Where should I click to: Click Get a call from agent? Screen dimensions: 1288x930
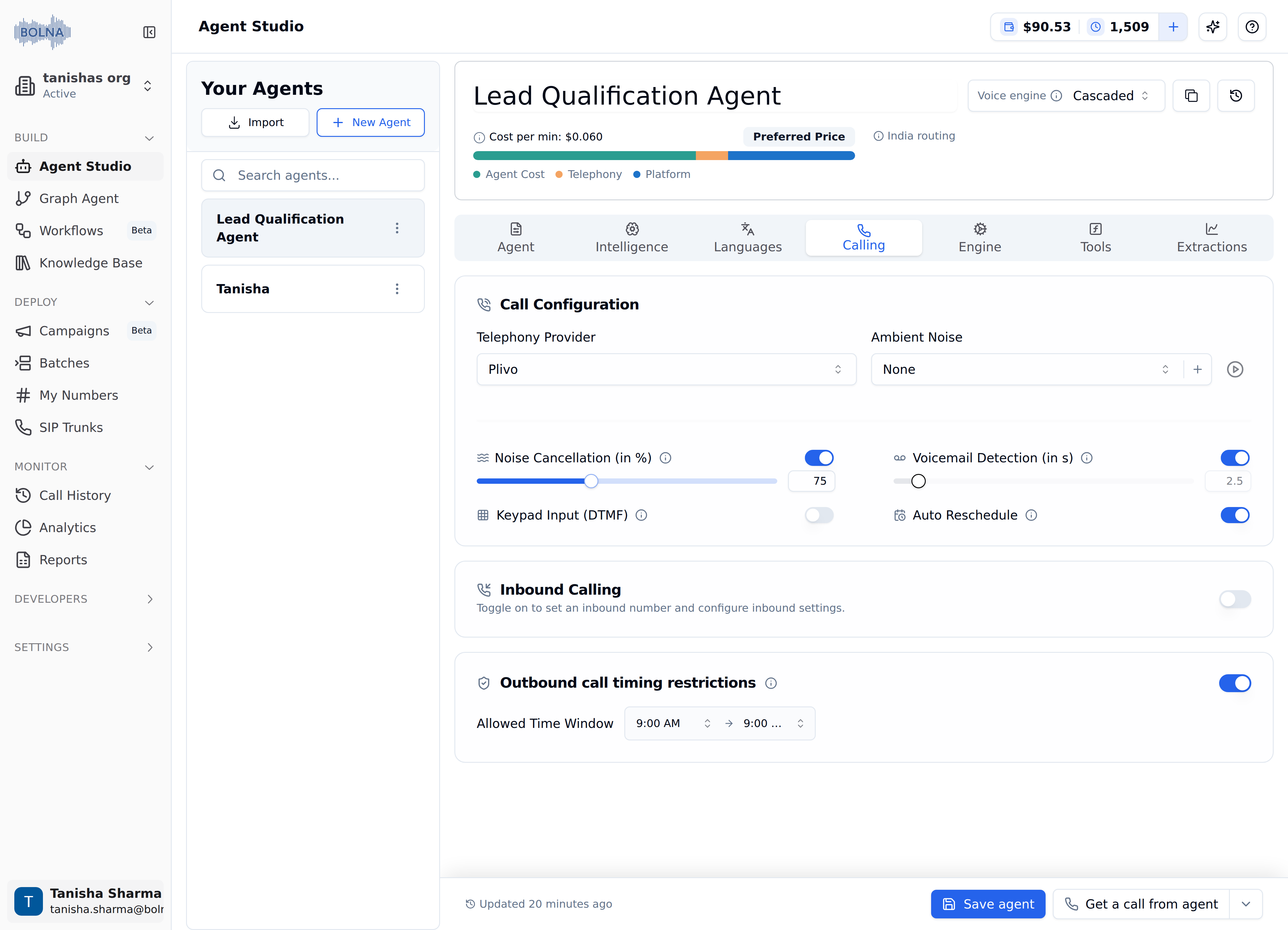(1142, 904)
